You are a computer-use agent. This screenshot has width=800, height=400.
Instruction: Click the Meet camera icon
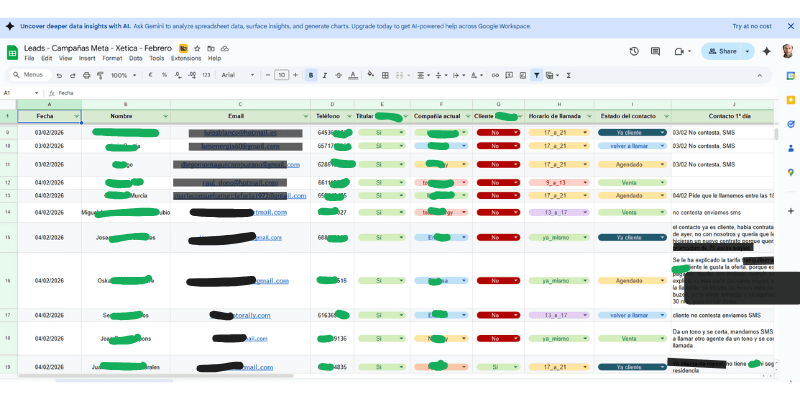click(679, 51)
